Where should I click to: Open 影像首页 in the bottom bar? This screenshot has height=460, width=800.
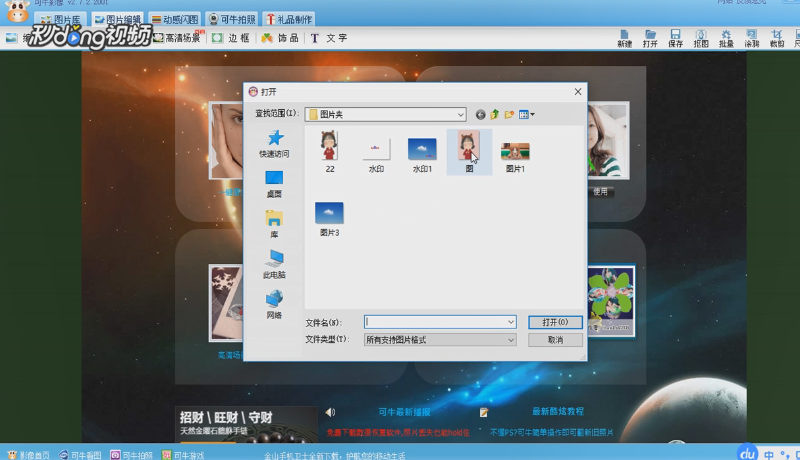[x=29, y=455]
